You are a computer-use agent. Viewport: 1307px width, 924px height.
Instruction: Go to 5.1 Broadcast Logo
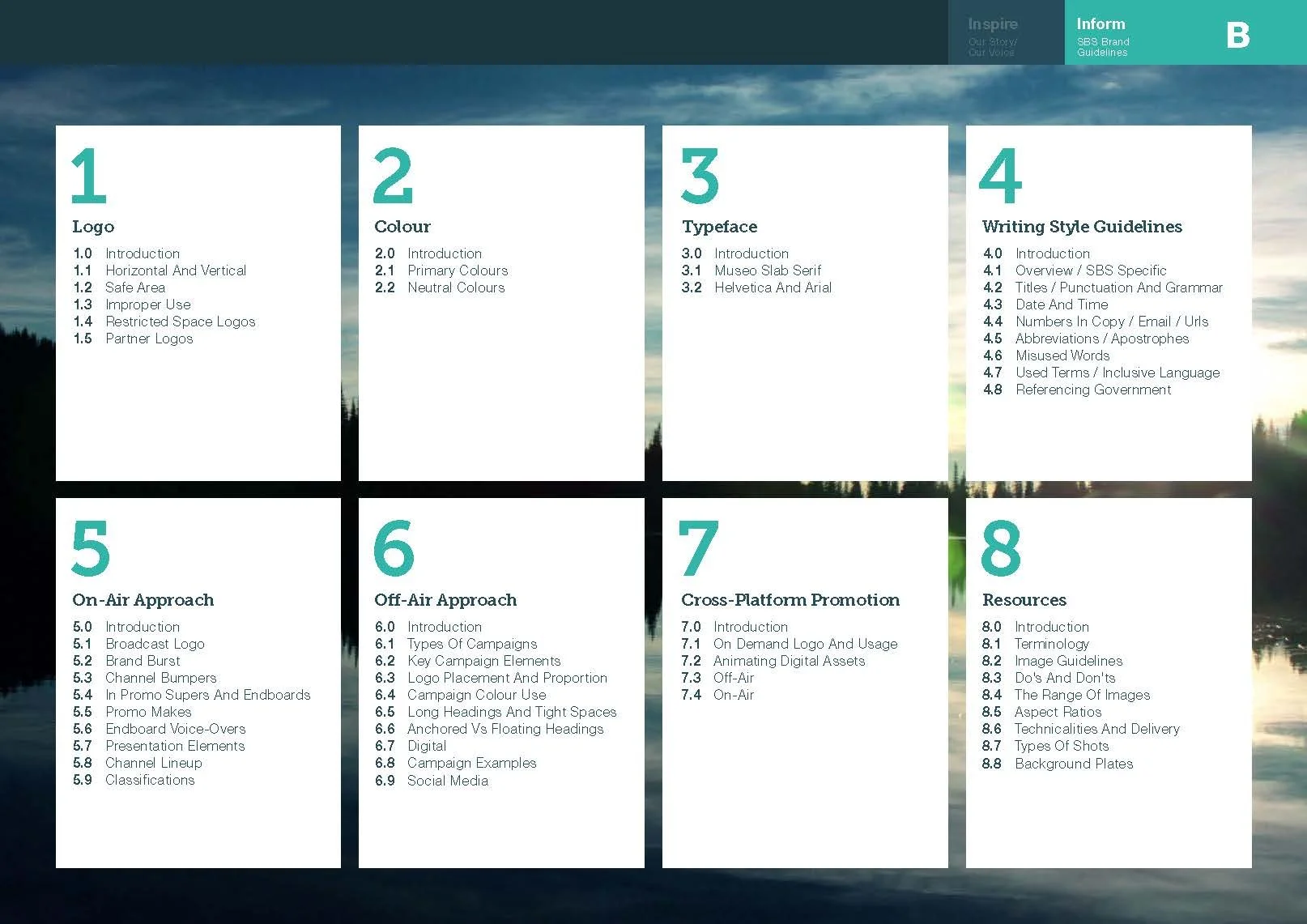(138, 644)
